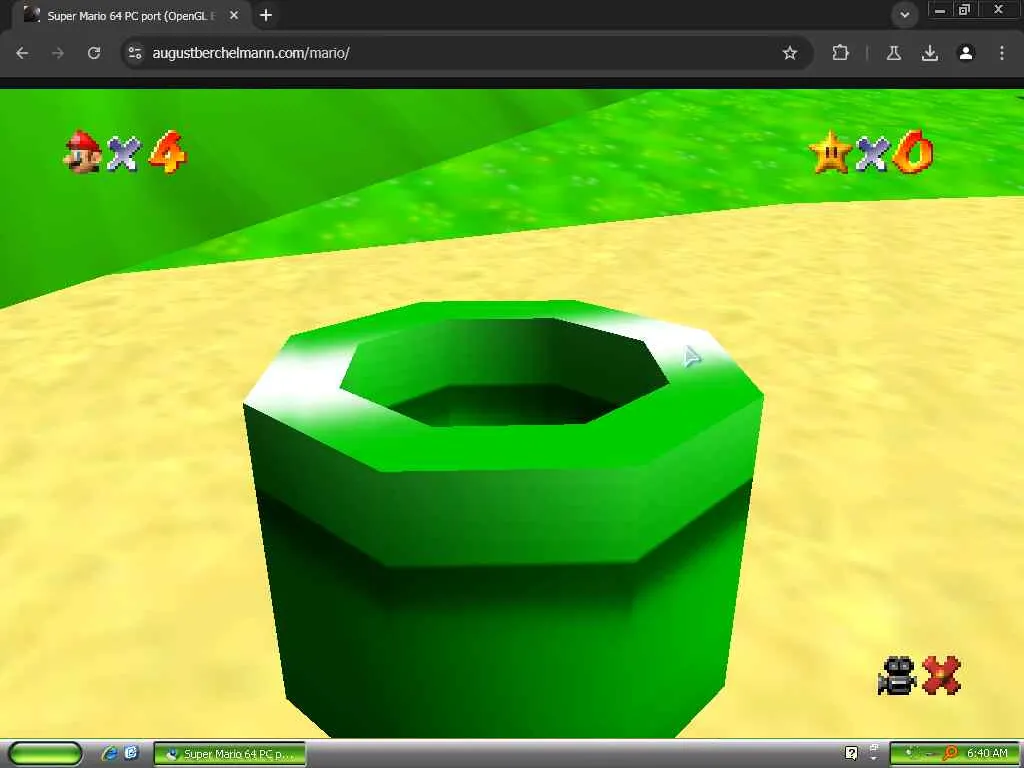The image size is (1024, 768).
Task: Go back using the browser back arrow
Action: 22,53
